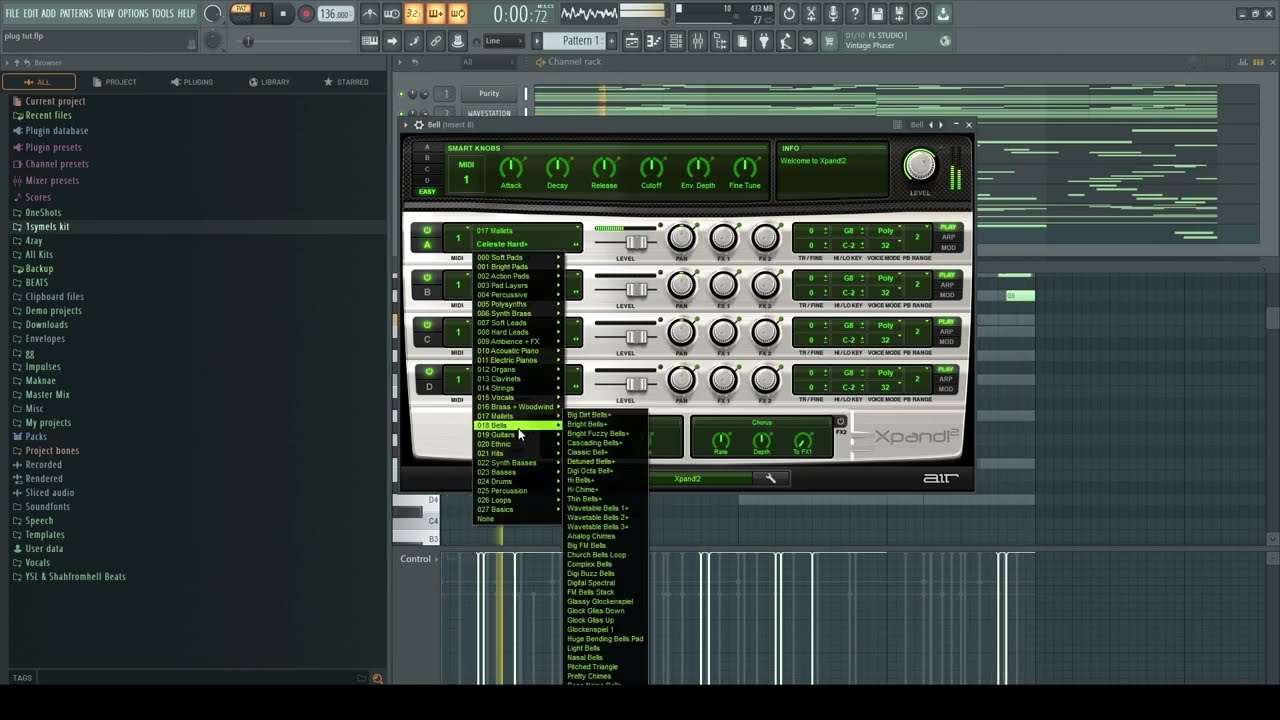Toggle PLAY mode for part C
This screenshot has width=1280, height=720.
tap(947, 322)
